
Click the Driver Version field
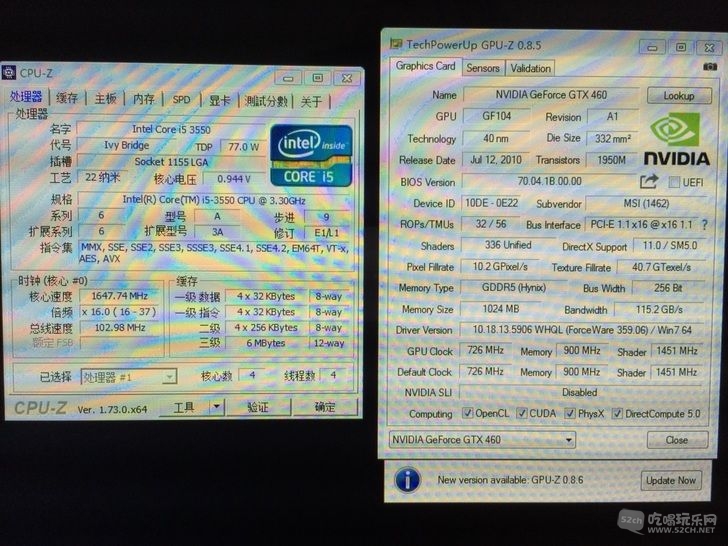coord(582,330)
